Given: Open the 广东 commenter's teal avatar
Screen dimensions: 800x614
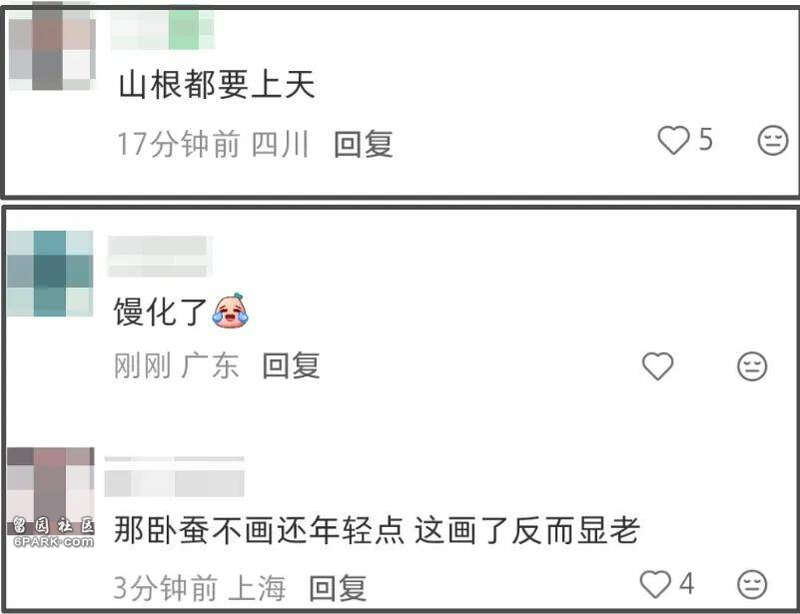Looking at the screenshot, I should (50, 274).
